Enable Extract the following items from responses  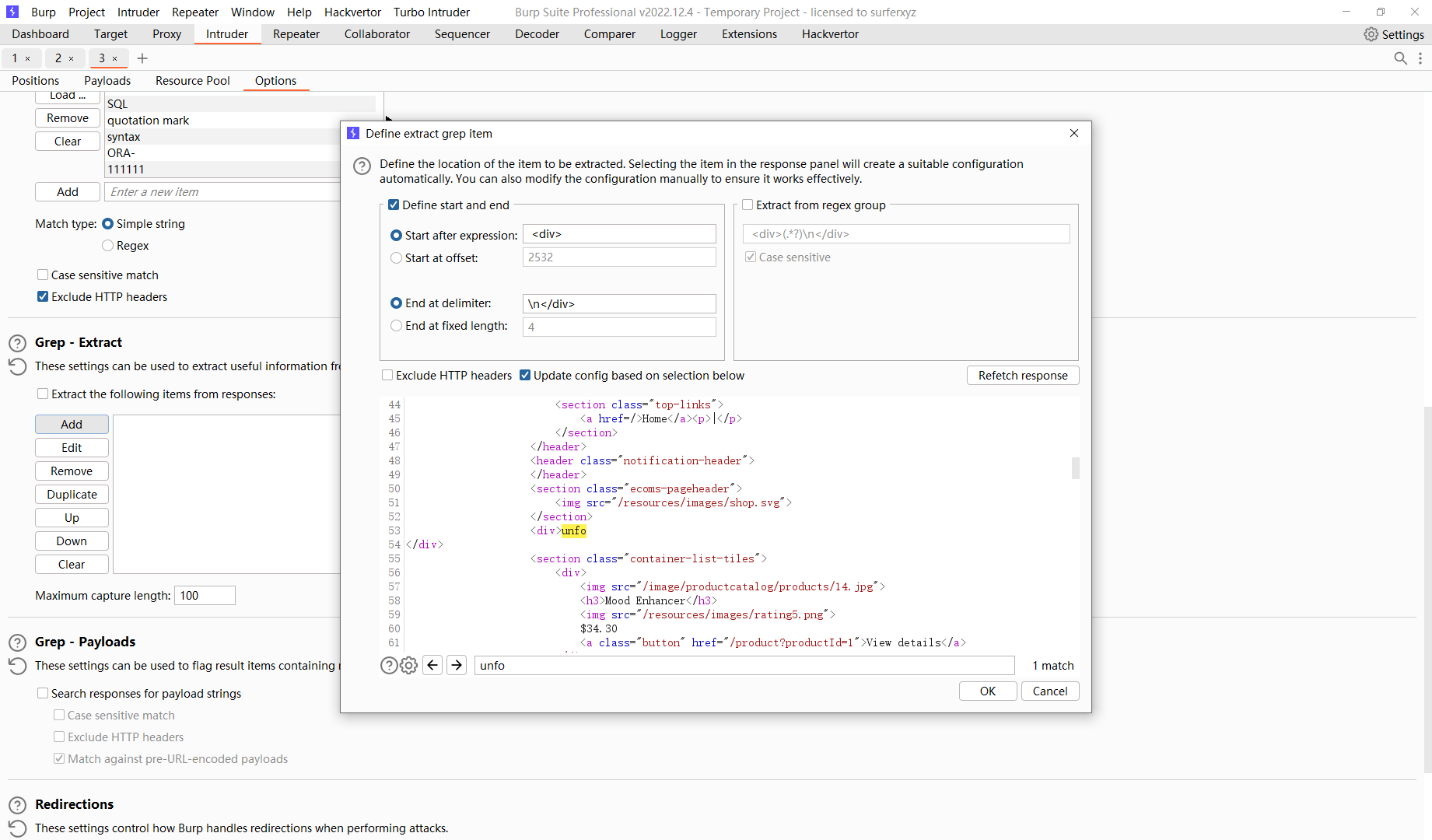click(43, 394)
